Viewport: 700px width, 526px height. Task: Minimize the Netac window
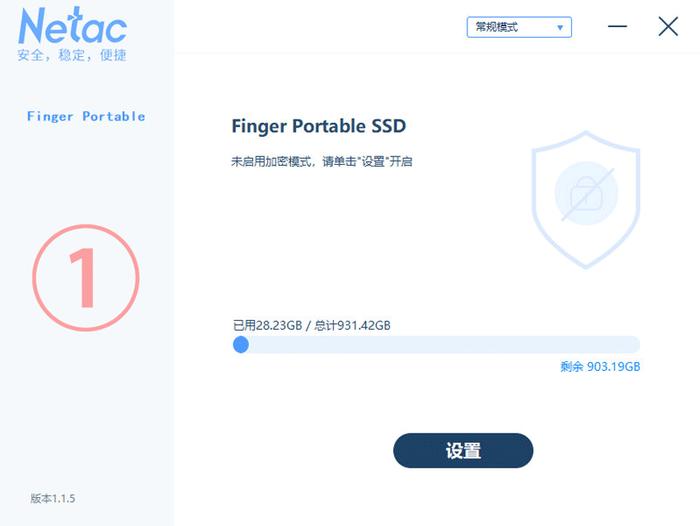click(617, 26)
